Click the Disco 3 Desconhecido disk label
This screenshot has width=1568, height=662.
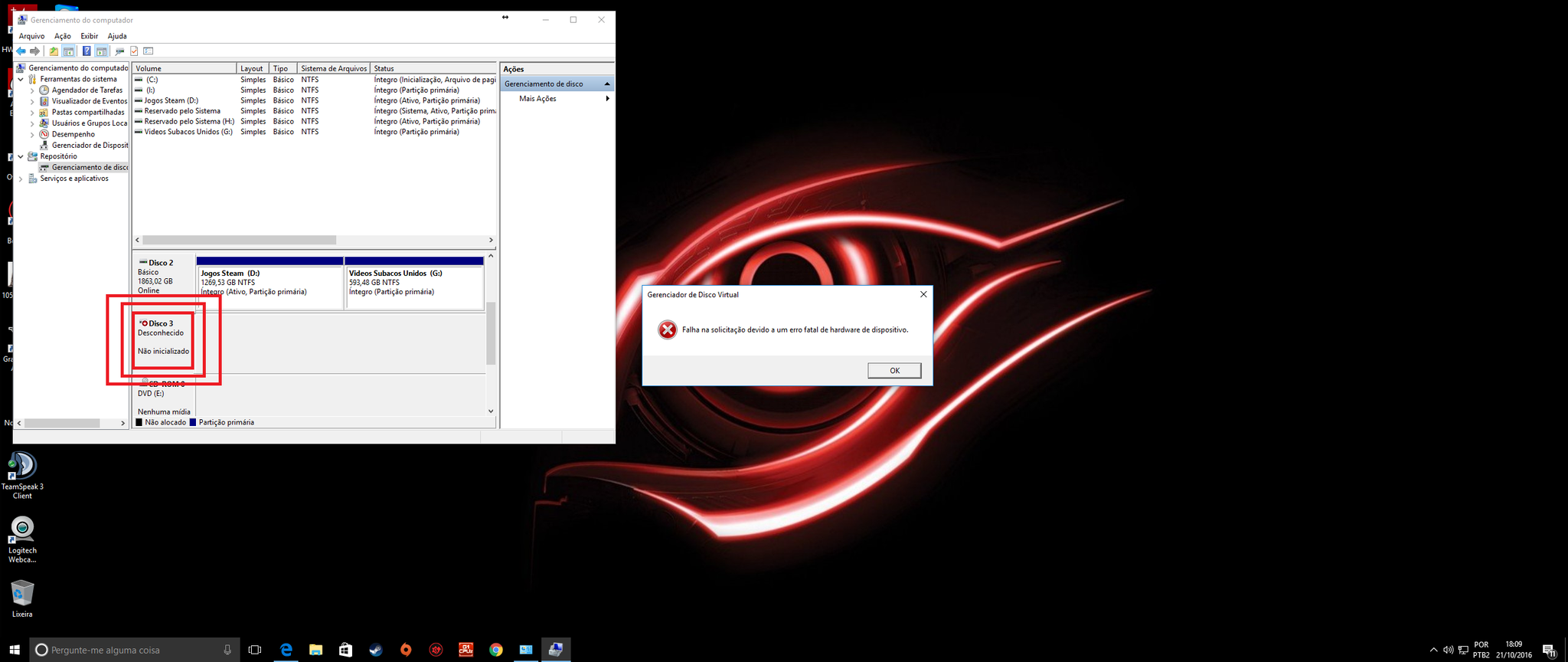164,342
